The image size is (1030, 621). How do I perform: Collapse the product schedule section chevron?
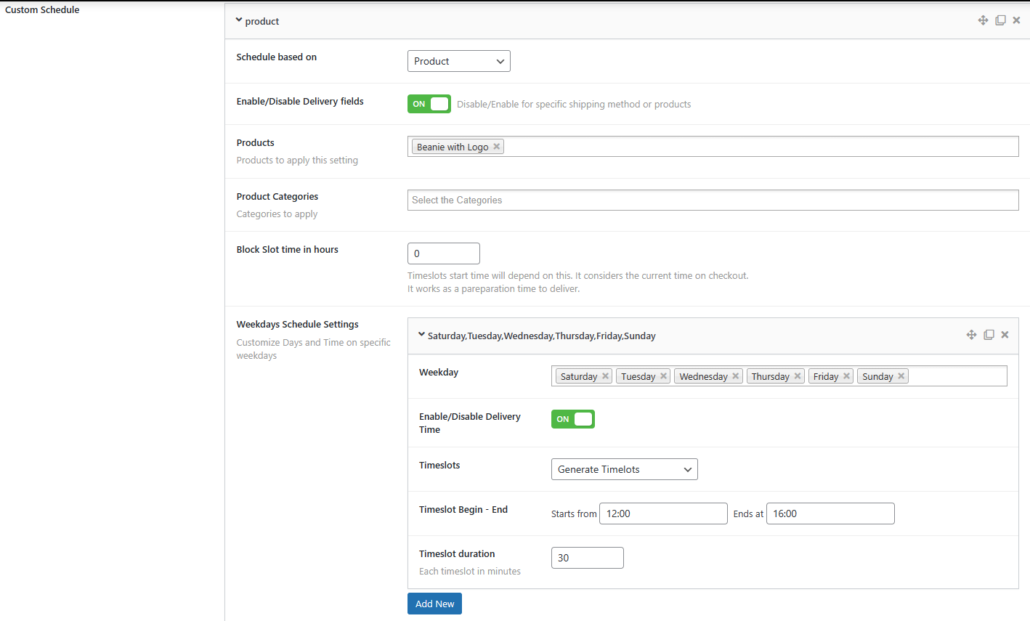point(239,20)
